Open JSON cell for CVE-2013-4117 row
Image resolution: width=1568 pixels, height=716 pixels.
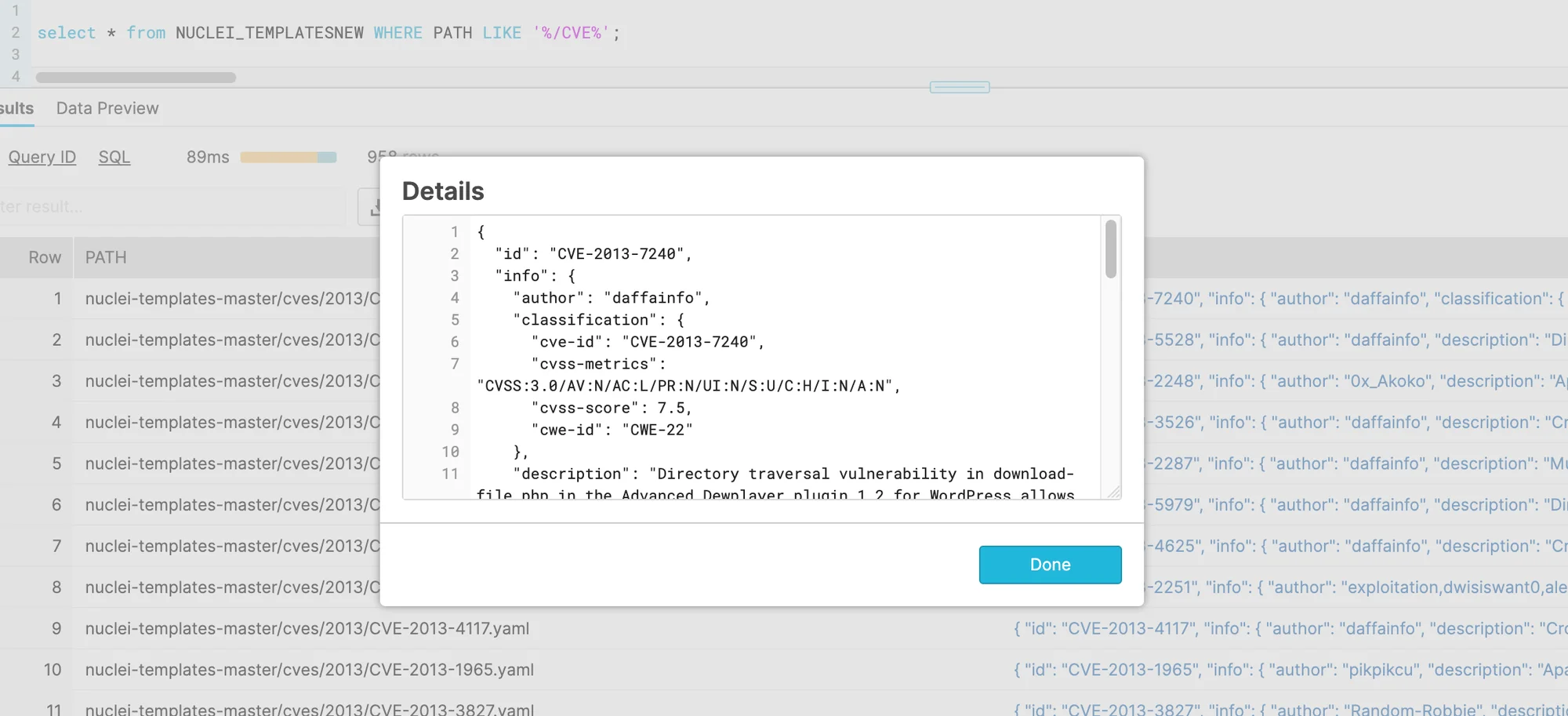(1289, 628)
